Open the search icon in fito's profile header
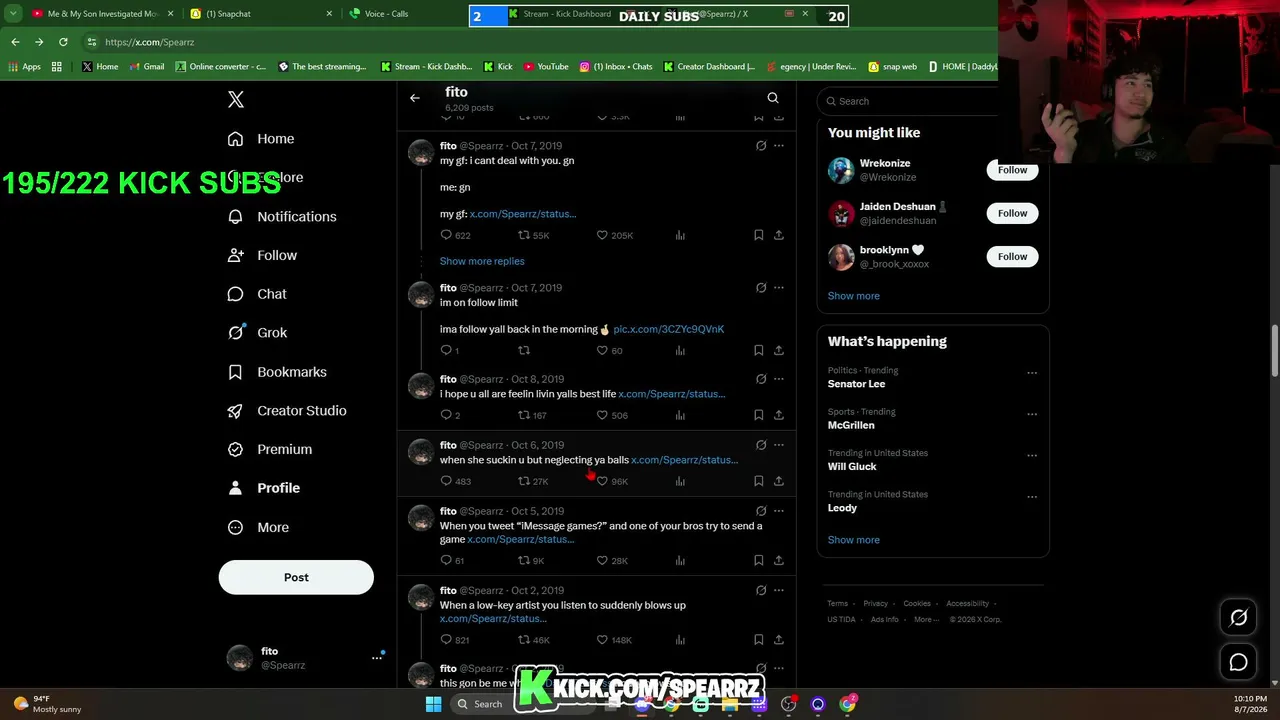1280x720 pixels. pyautogui.click(x=773, y=98)
